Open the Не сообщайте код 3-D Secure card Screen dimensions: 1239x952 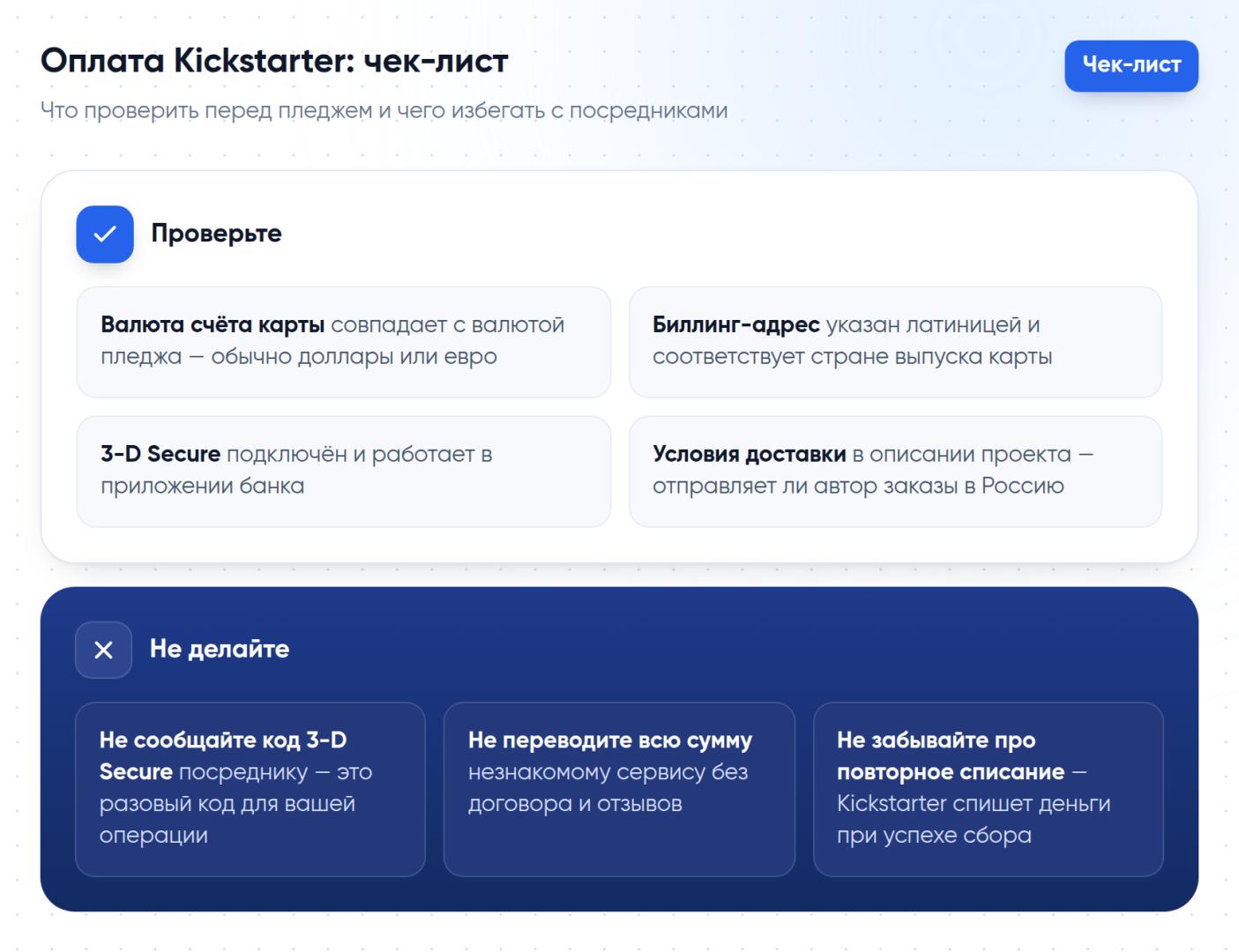[250, 789]
